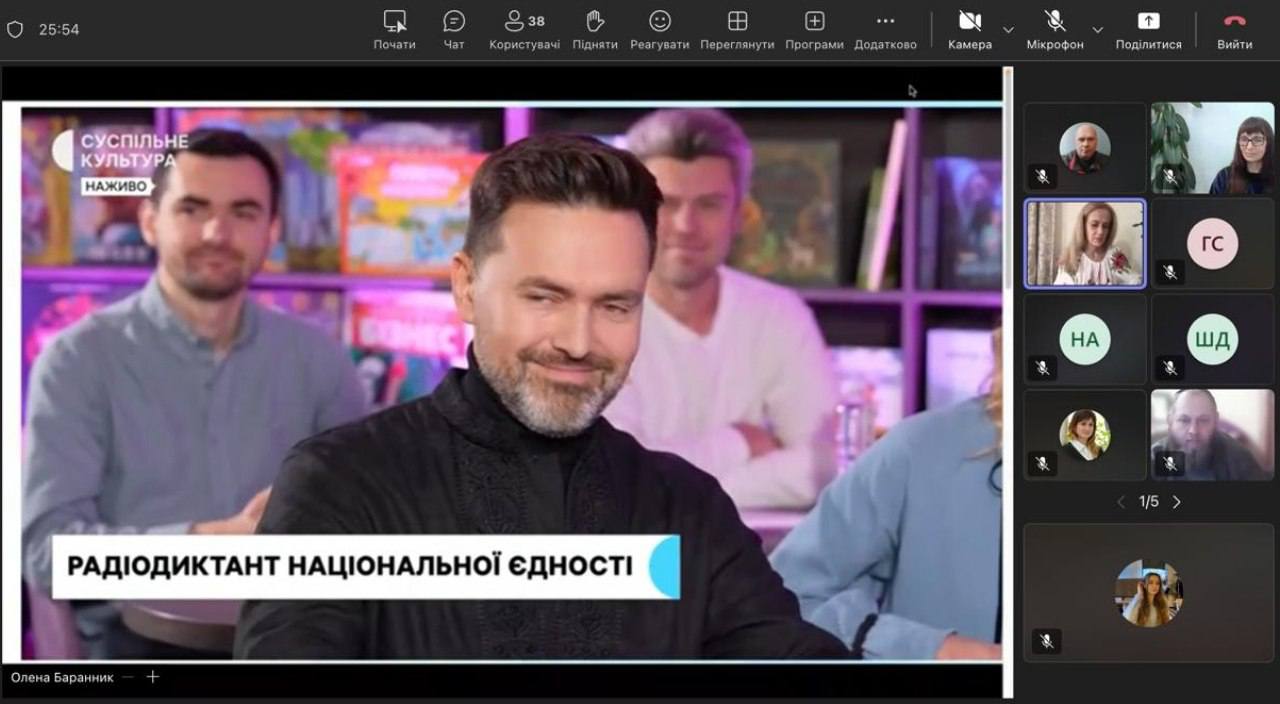Image resolution: width=1280 pixels, height=704 pixels.
Task: Raise hand with Підняти
Action: click(595, 29)
